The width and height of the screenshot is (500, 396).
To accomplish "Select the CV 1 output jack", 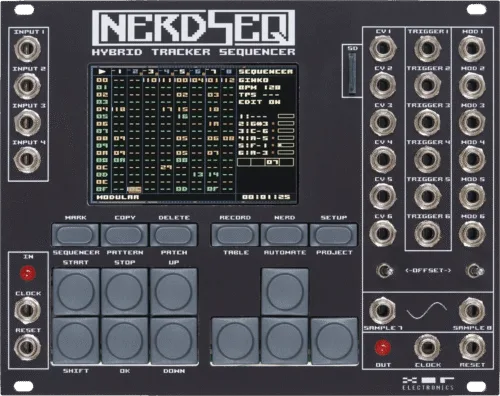I will pos(383,48).
